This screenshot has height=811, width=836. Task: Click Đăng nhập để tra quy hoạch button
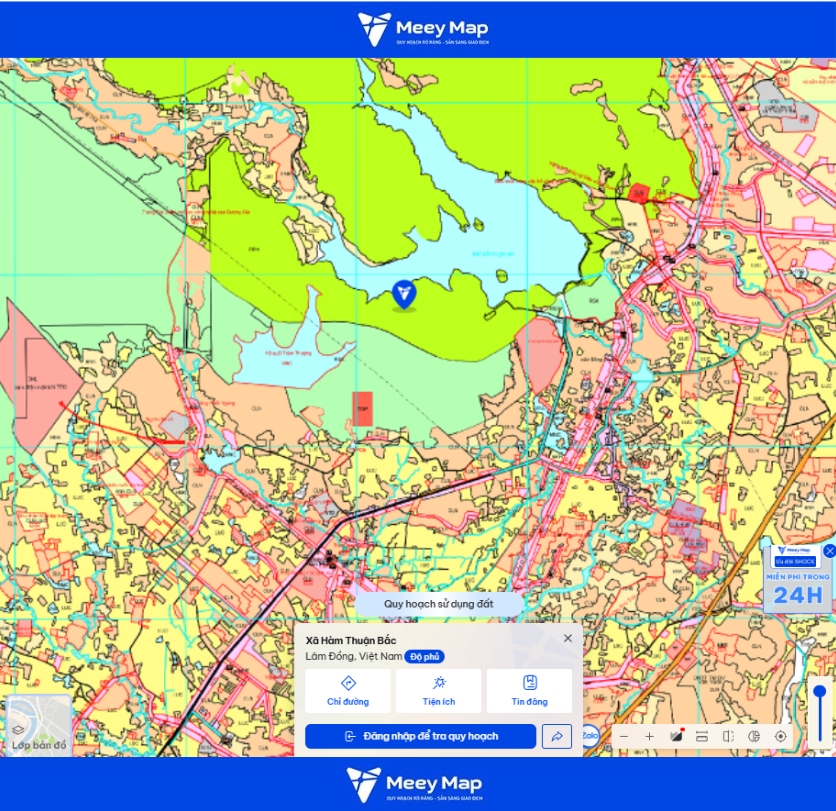[x=420, y=736]
